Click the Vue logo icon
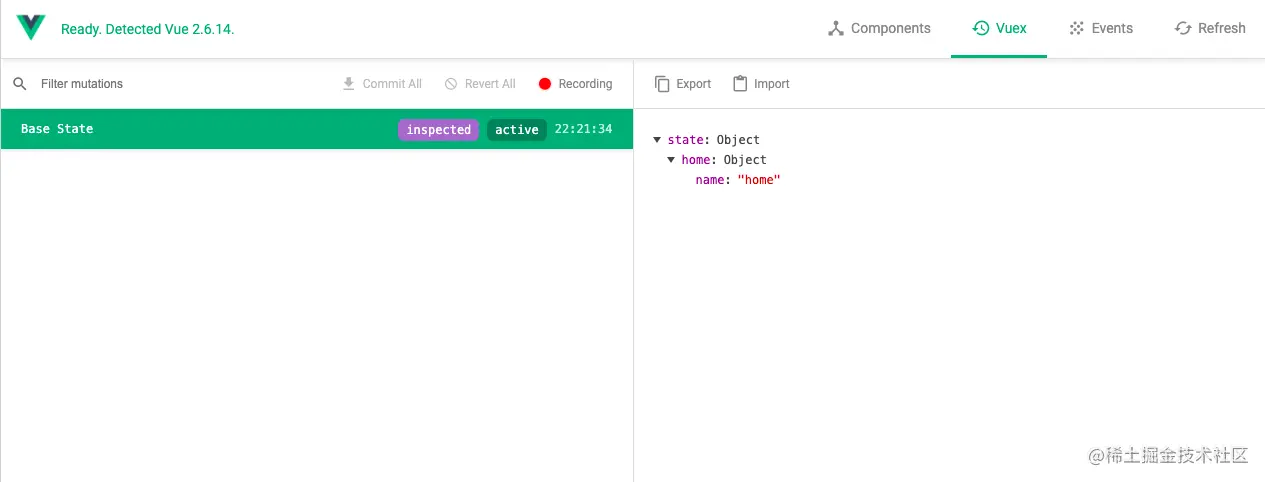Viewport: 1265px width, 482px height. 31,28
